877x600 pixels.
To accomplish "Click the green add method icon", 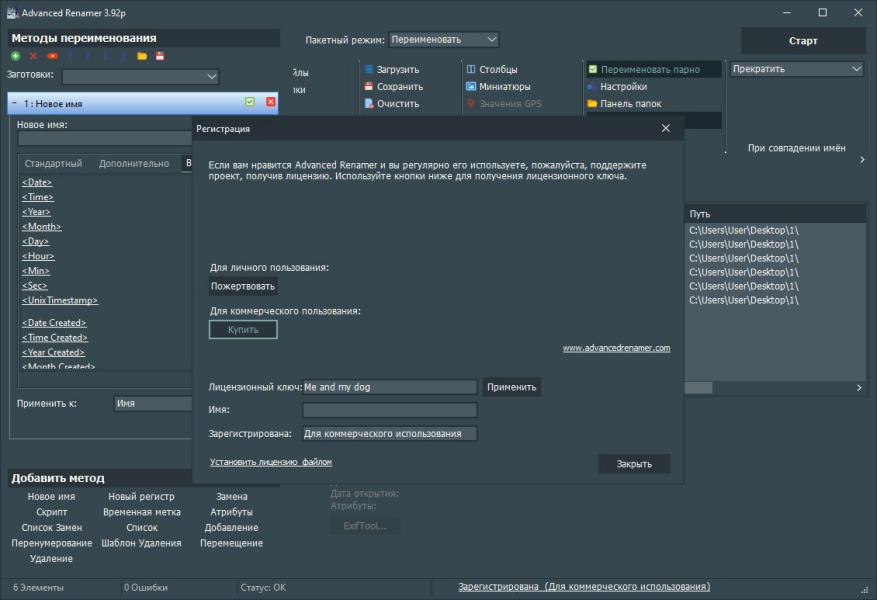I will (16, 56).
